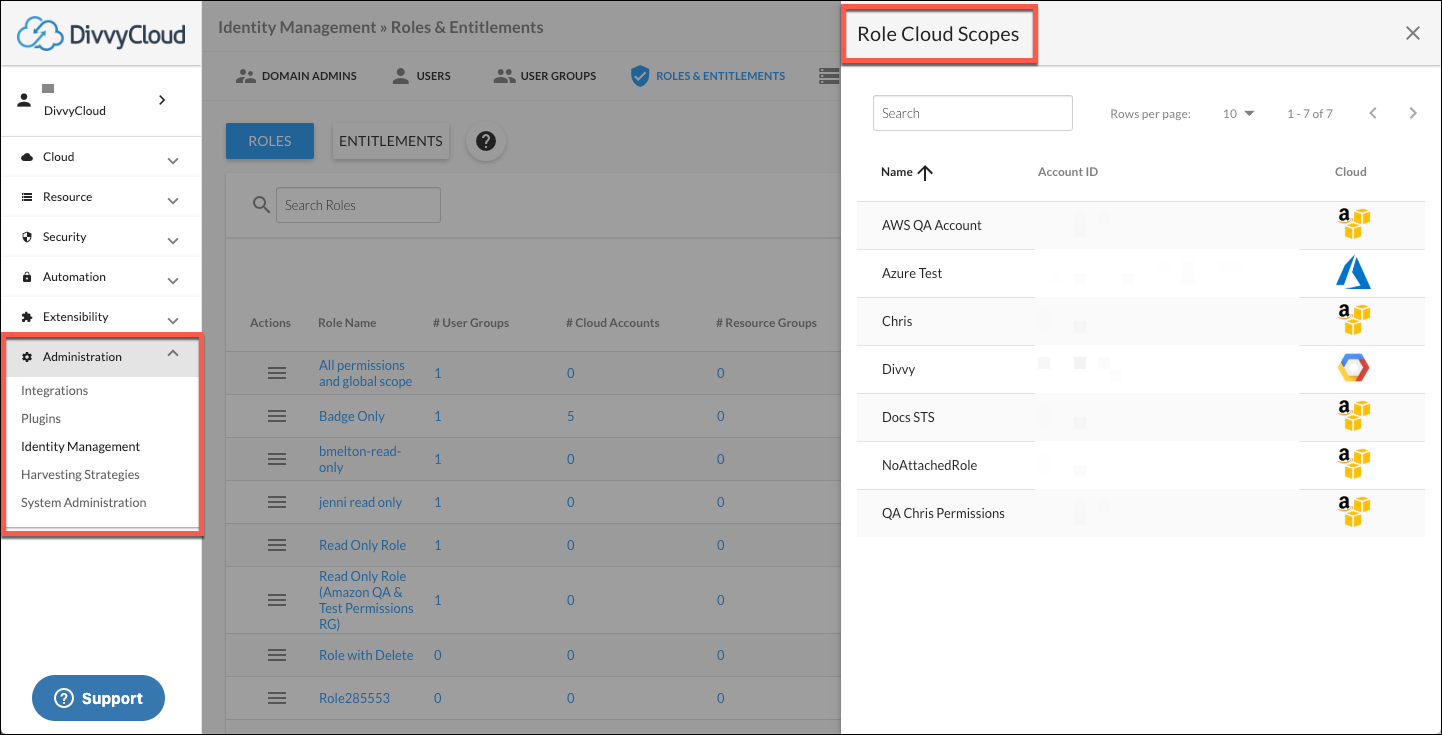The width and height of the screenshot is (1442, 735).
Task: Click the AWS icon in Docs STS row
Action: point(1354,416)
